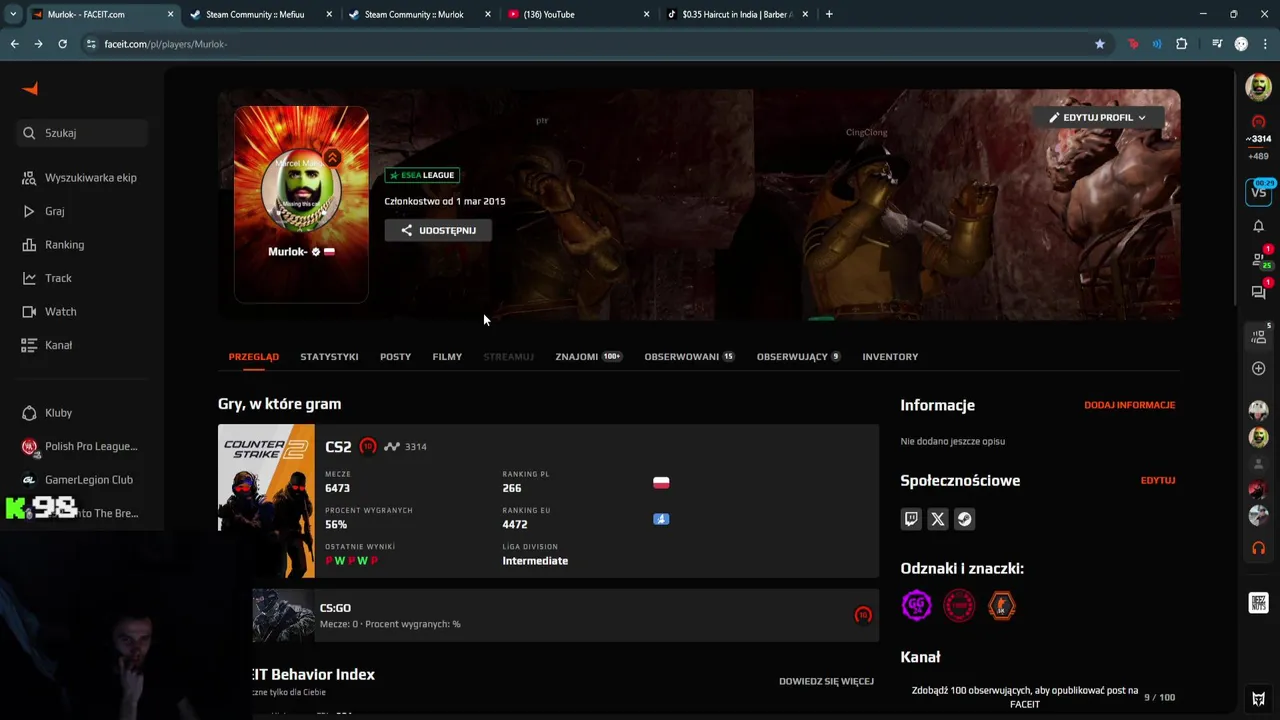Click the party lobby icon with 5
Viewport: 1280px width, 720px height.
(1259, 336)
